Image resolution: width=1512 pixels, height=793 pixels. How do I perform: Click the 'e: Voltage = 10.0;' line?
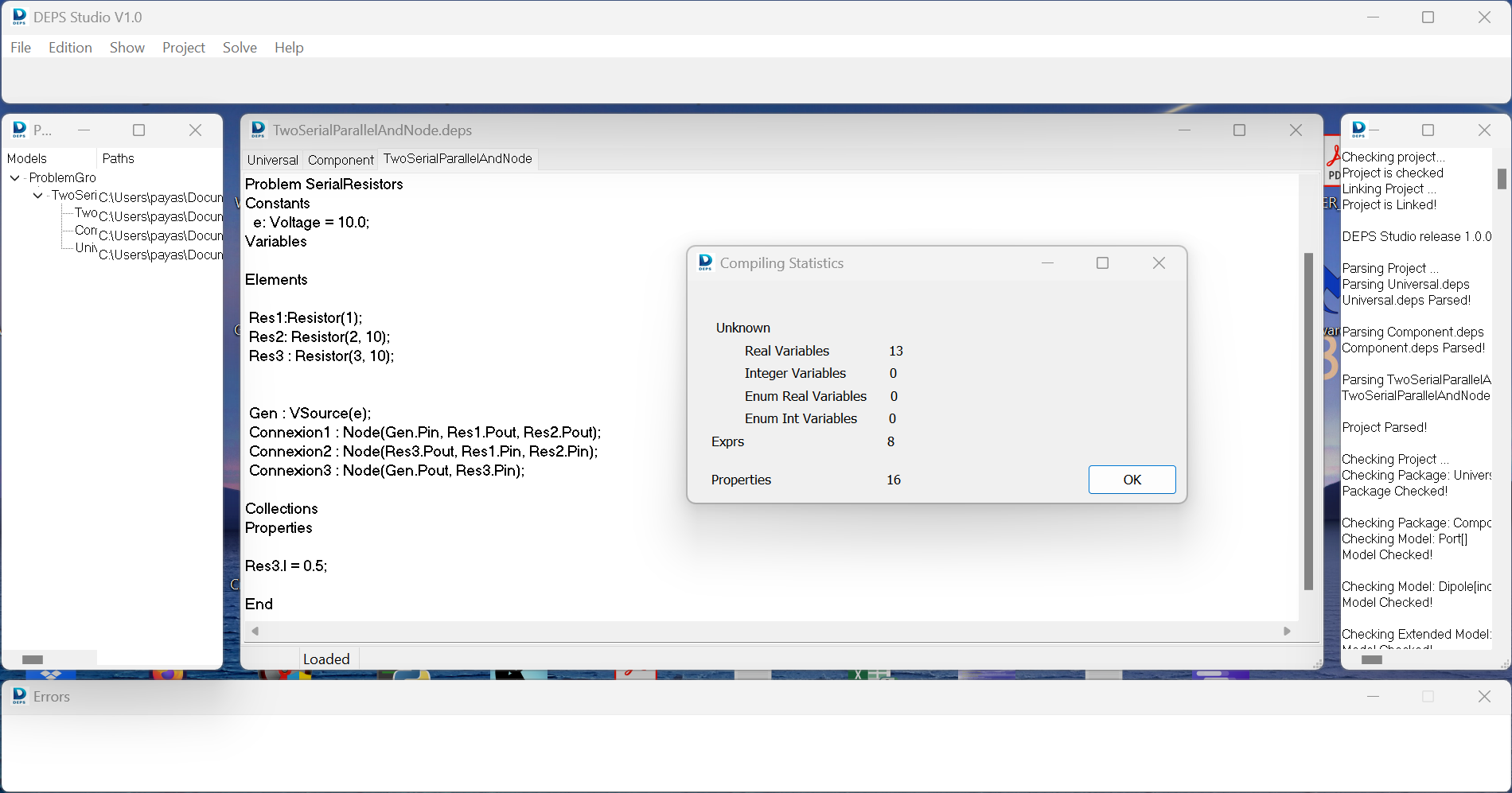[x=311, y=223]
